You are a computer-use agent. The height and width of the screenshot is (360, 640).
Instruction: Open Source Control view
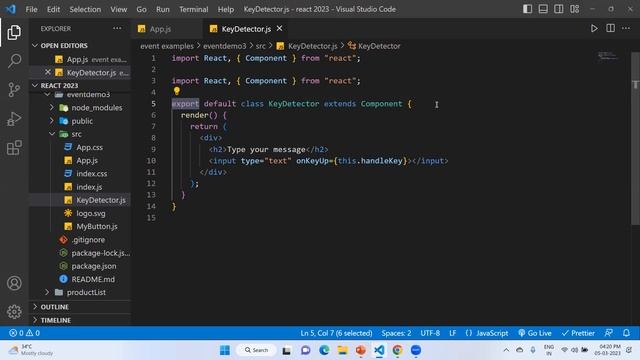[14, 90]
